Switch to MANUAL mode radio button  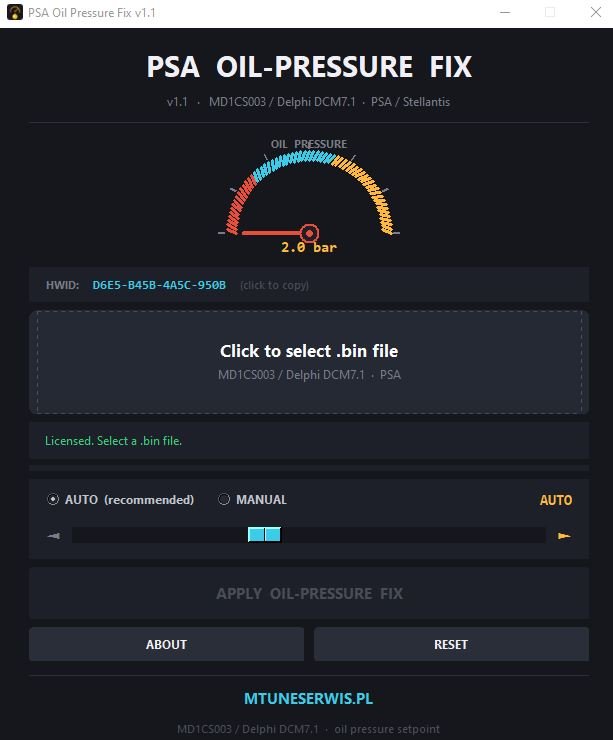(224, 499)
